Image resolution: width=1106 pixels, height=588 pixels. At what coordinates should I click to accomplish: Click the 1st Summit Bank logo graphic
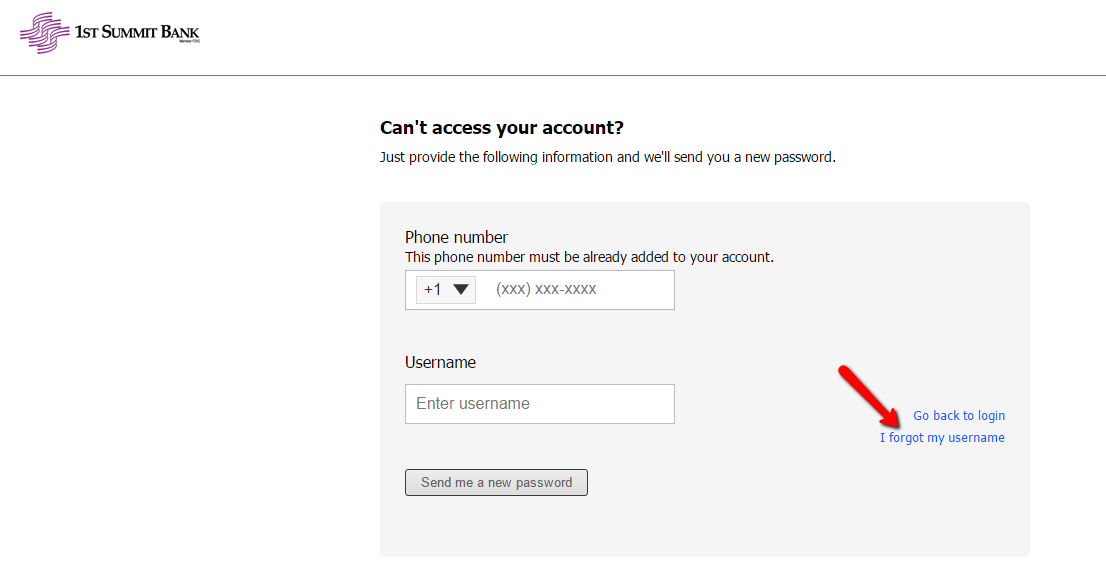point(110,31)
